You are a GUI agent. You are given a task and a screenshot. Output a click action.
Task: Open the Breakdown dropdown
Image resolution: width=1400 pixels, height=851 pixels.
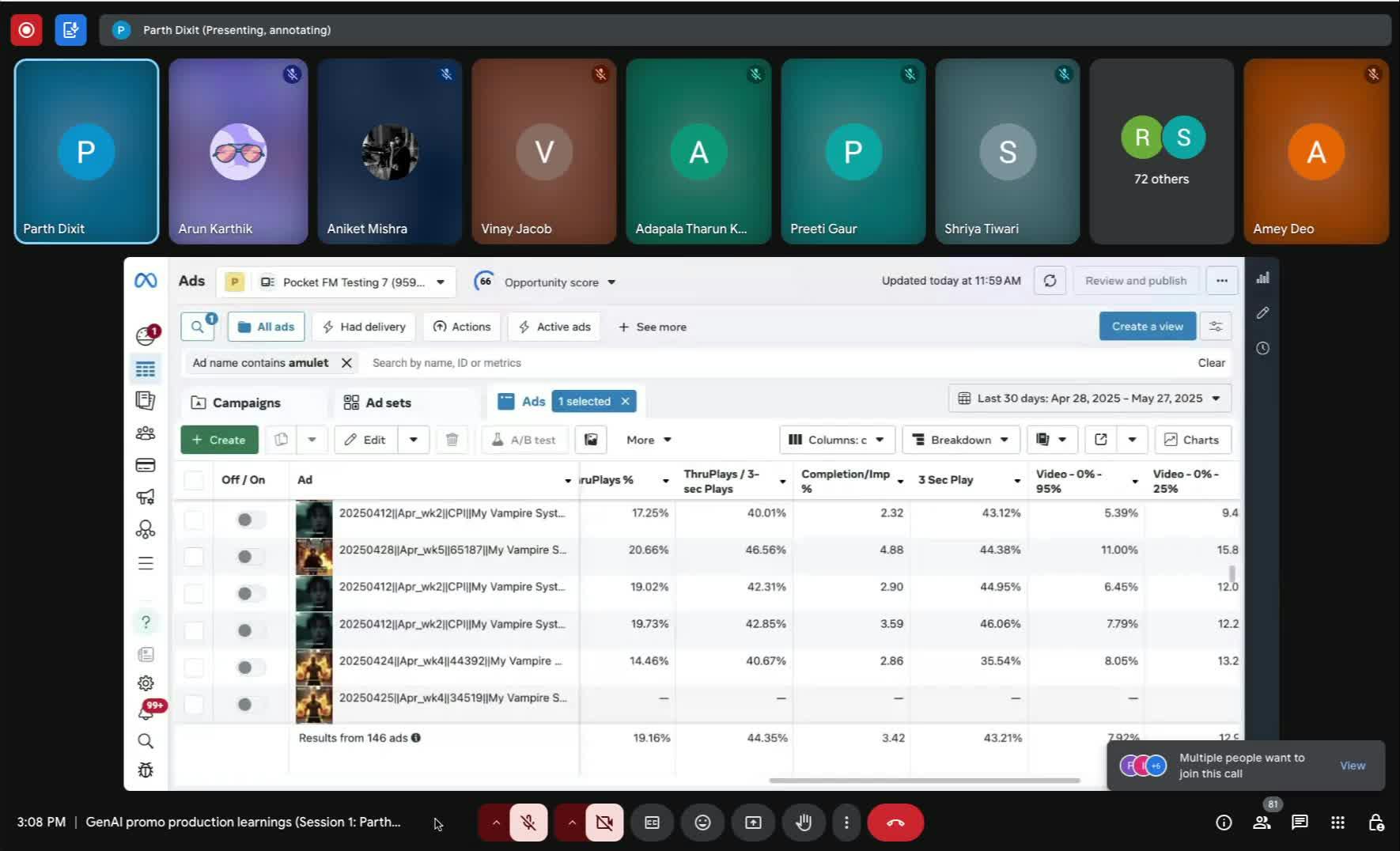(x=961, y=440)
